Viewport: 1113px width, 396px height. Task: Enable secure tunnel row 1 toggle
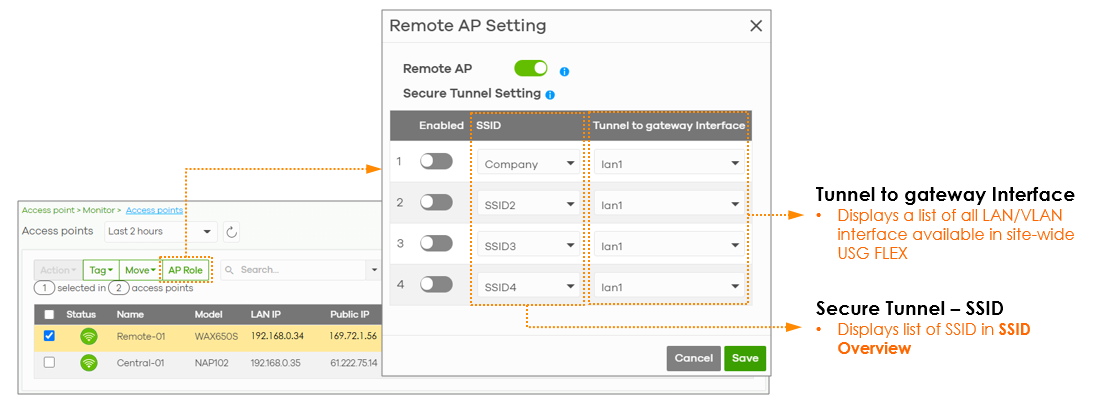click(x=436, y=162)
